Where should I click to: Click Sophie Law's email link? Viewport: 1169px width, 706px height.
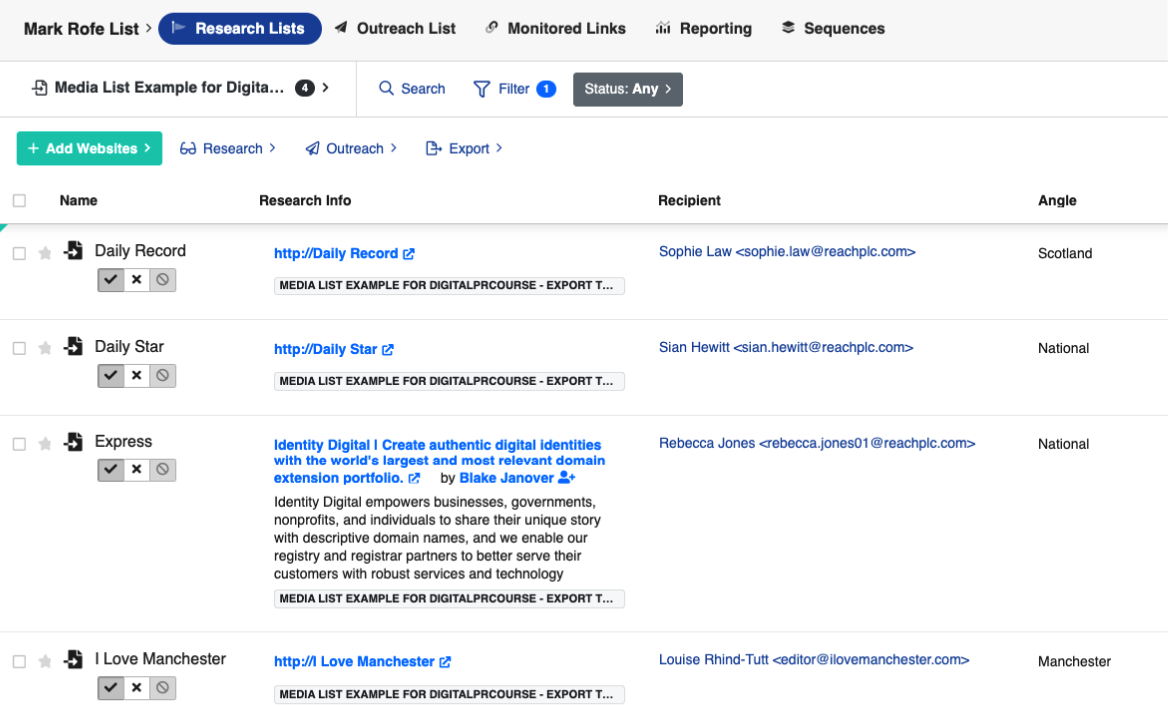787,251
